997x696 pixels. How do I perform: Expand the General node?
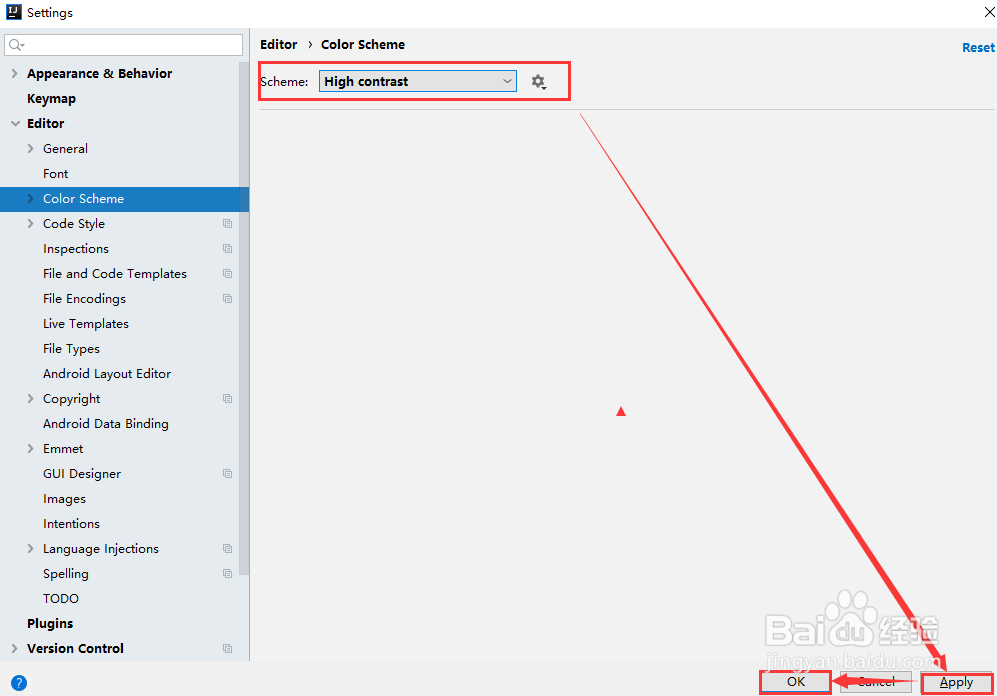[31, 149]
